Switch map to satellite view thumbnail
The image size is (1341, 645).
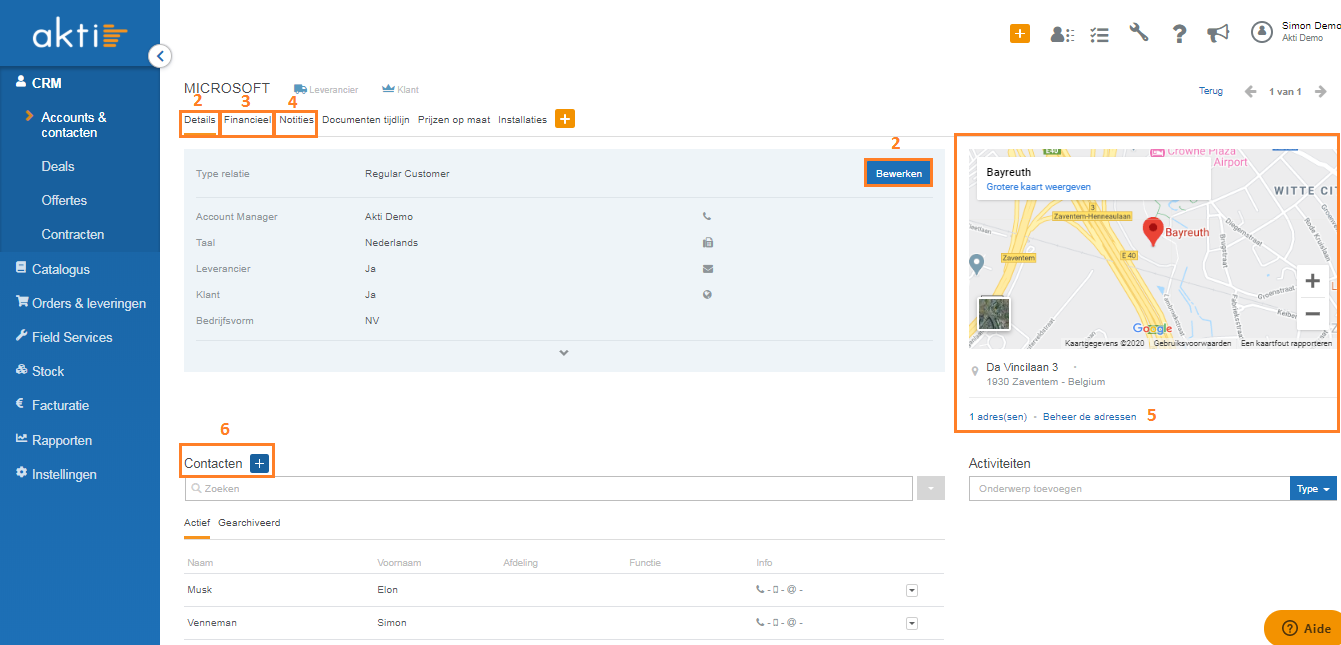click(994, 314)
